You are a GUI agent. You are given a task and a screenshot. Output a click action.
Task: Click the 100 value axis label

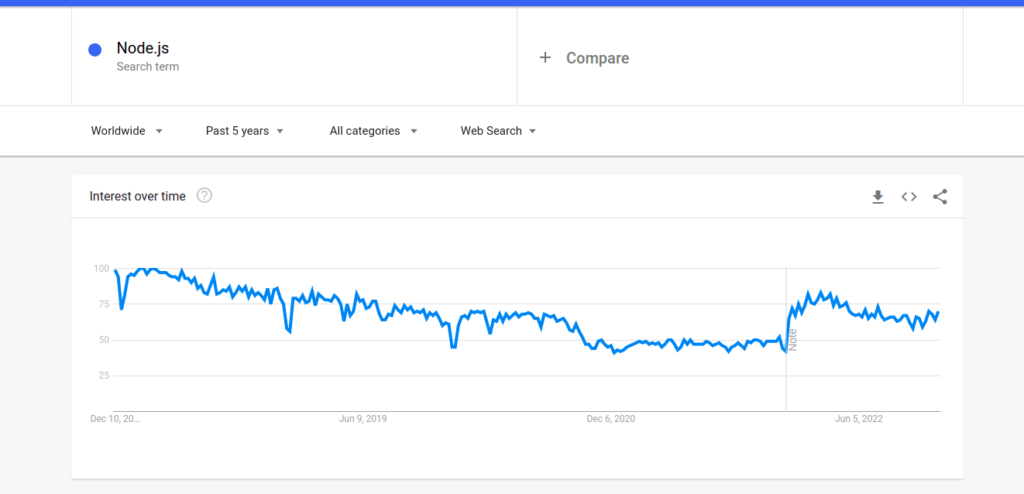click(x=101, y=268)
